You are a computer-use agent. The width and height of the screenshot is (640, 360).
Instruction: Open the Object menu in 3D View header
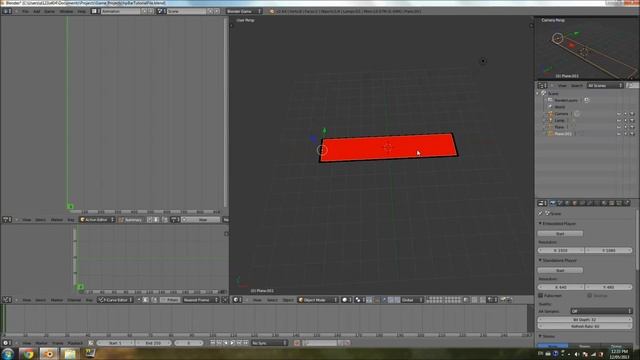288,300
